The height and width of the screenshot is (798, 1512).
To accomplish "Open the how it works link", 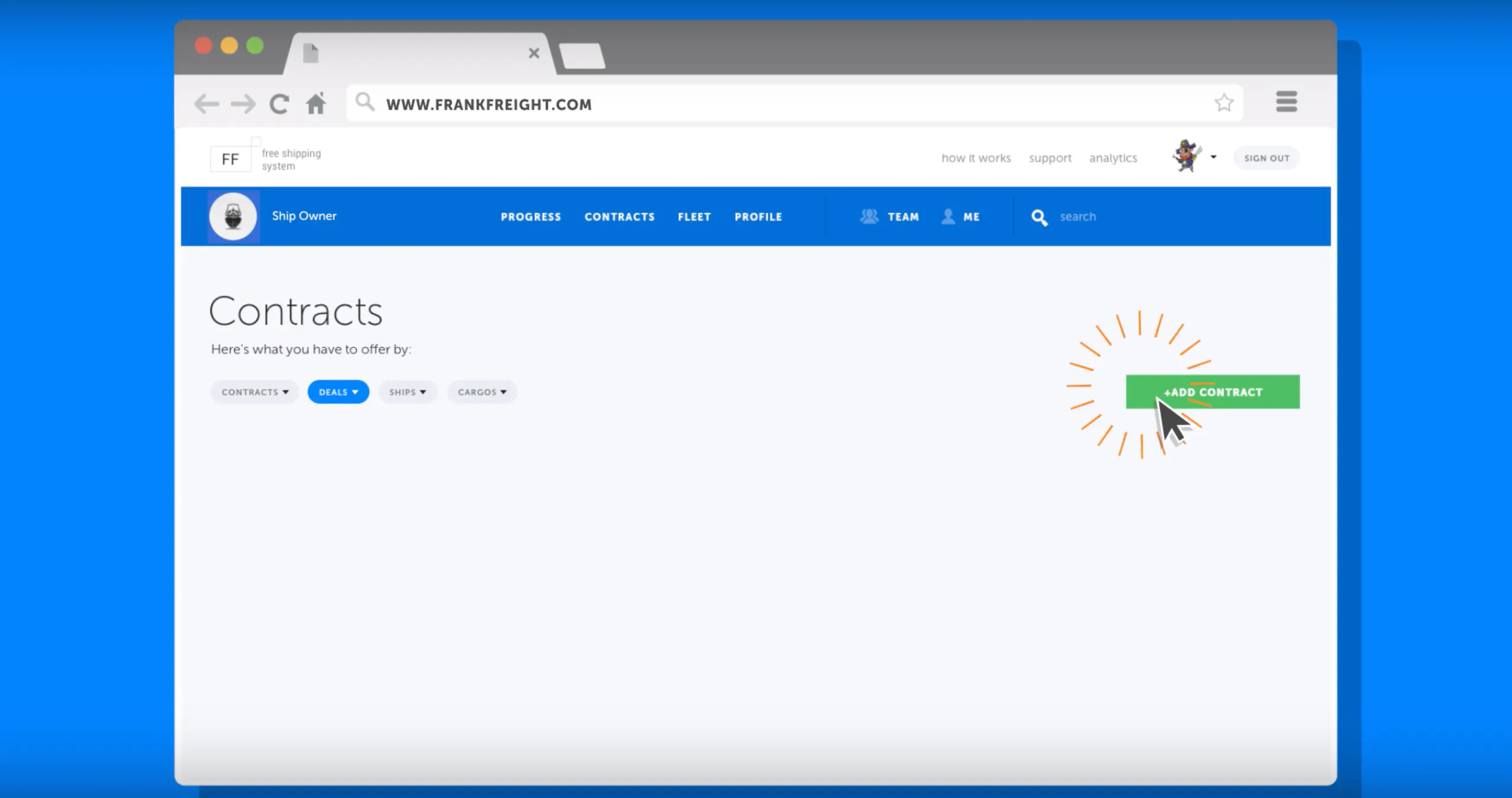I will tap(976, 158).
